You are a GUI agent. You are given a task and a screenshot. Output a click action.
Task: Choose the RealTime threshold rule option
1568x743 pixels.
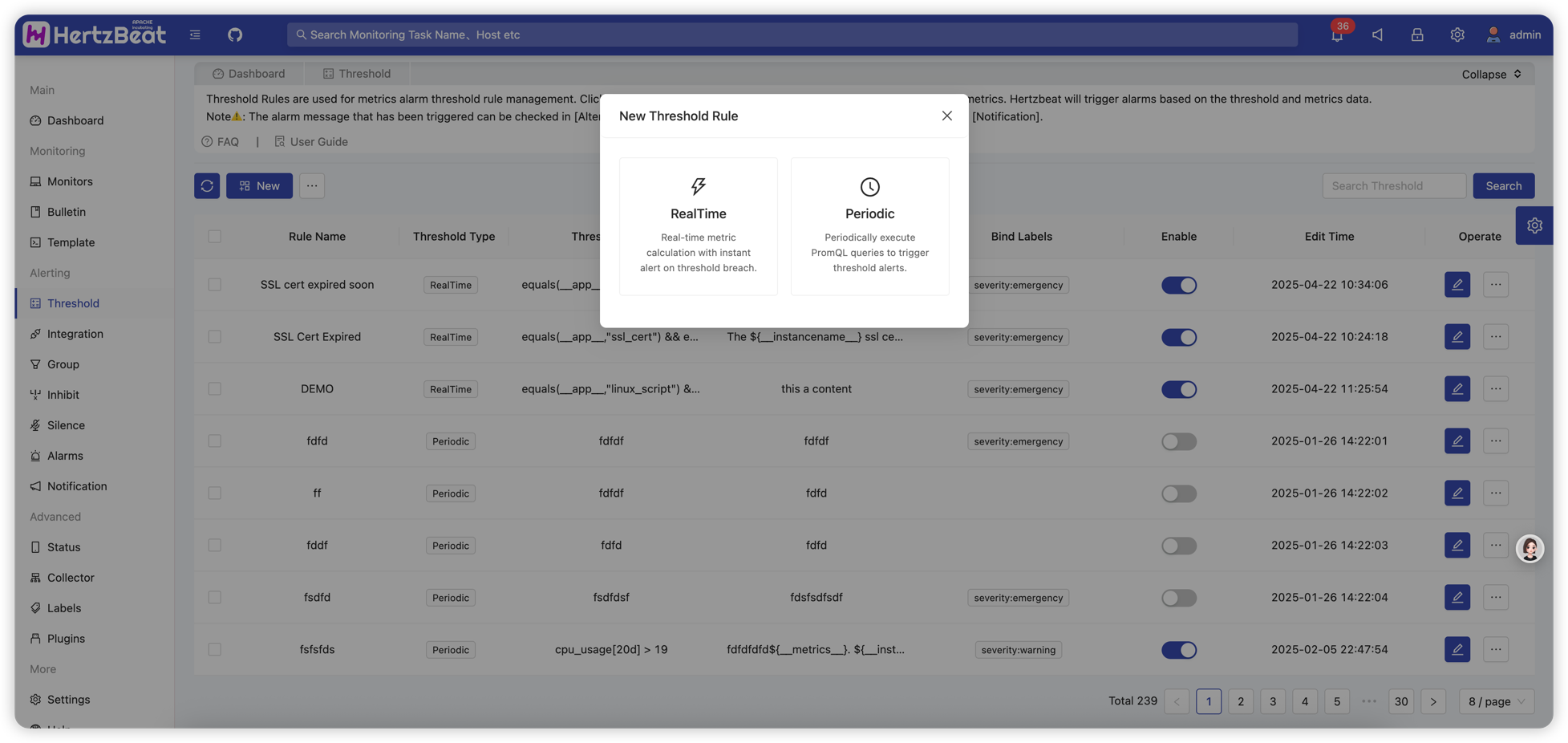coord(698,226)
